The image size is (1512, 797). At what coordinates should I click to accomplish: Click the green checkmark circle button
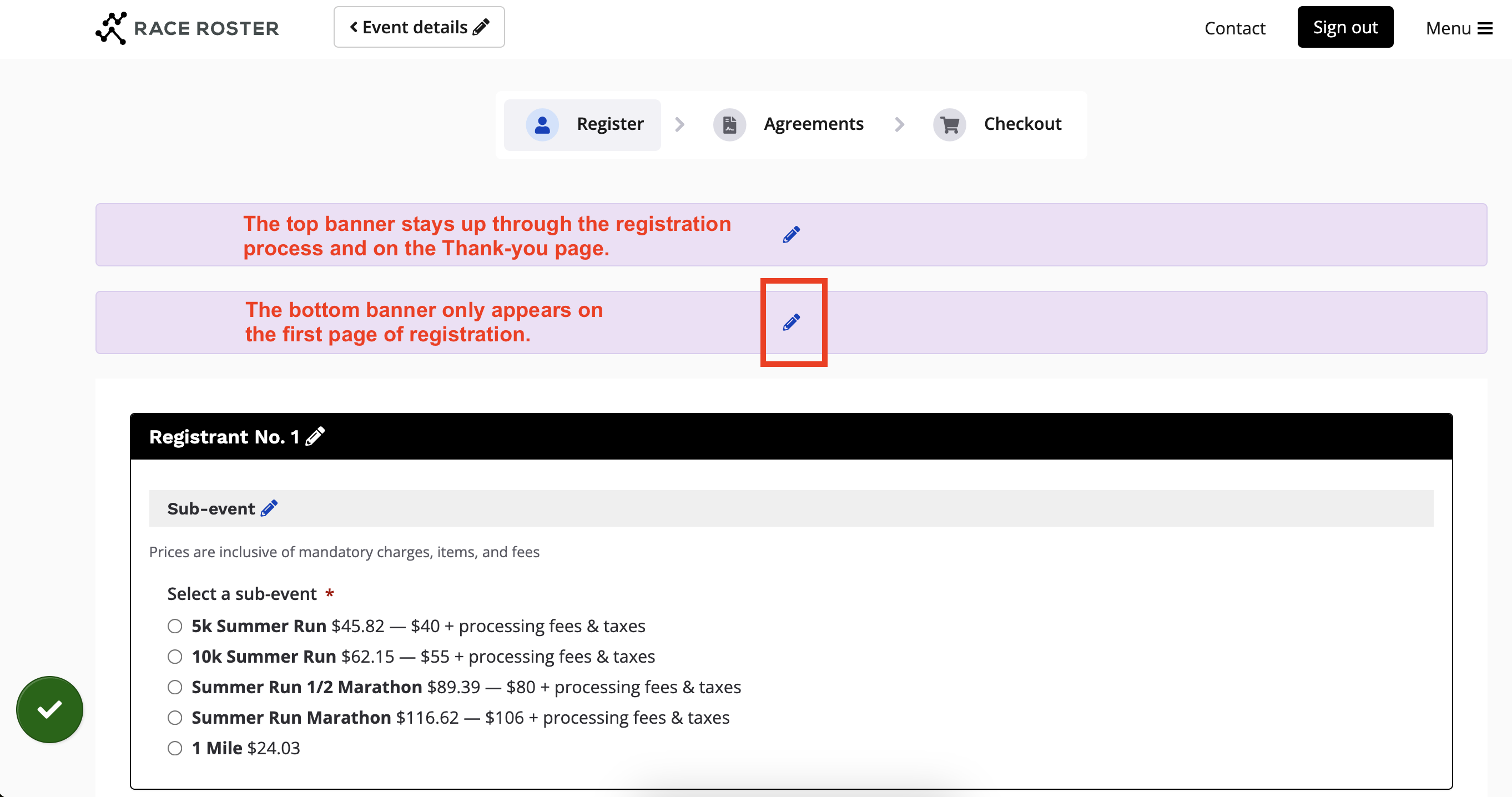[49, 709]
